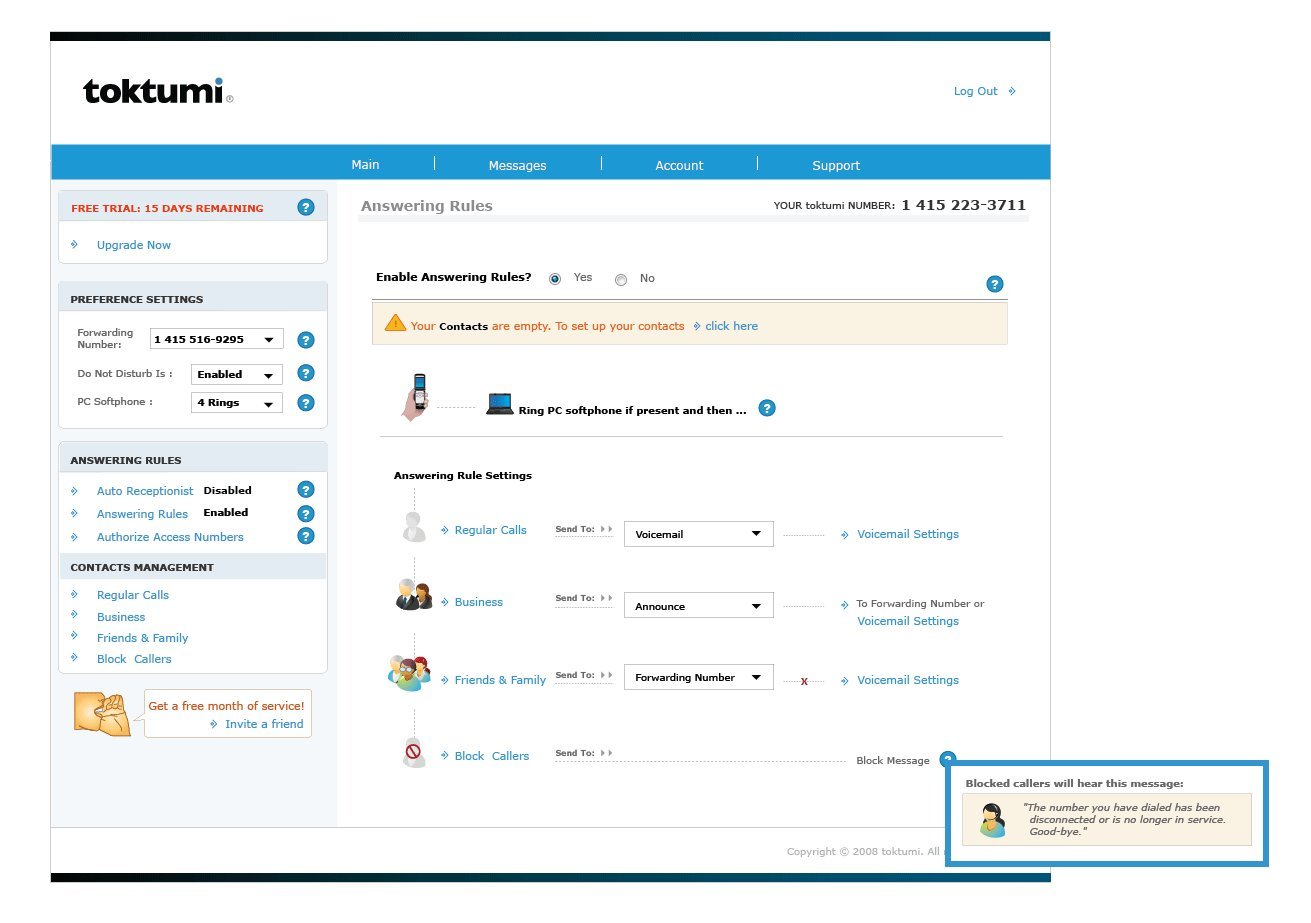The image size is (1311, 923).
Task: Click the warning triangle contacts icon
Action: click(395, 323)
